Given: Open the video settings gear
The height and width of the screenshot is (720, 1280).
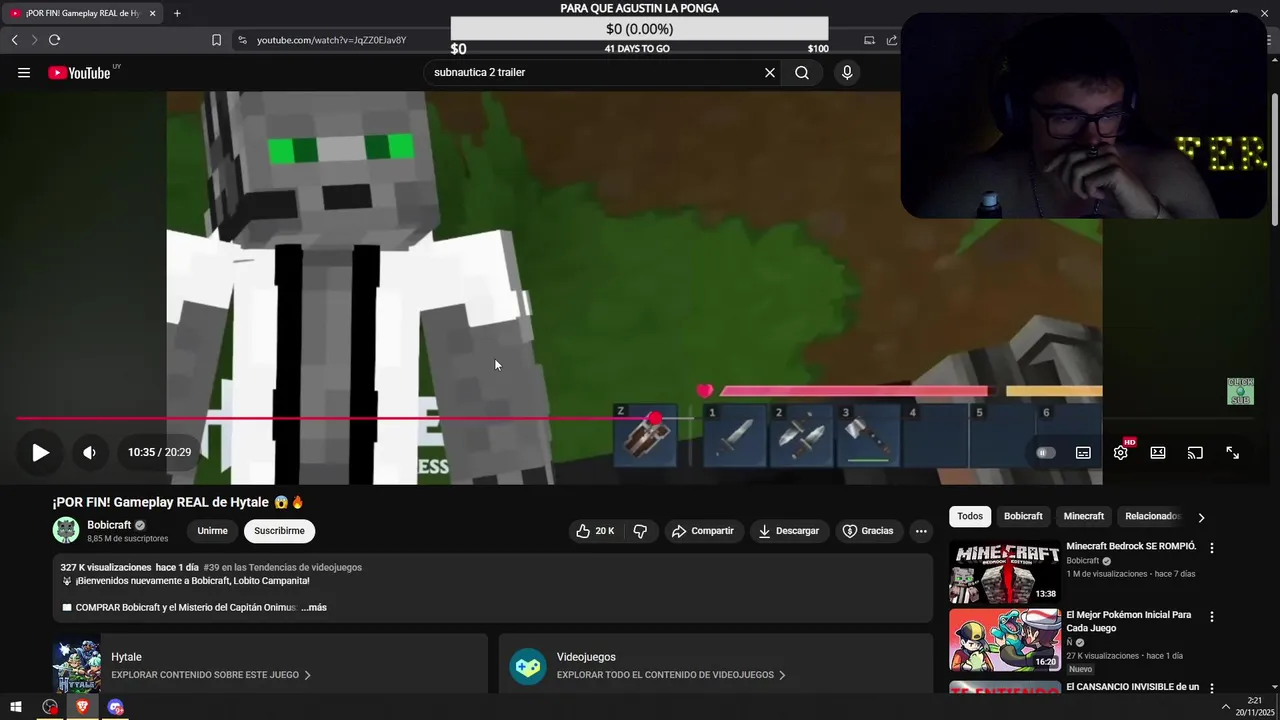Looking at the screenshot, I should 1121,453.
